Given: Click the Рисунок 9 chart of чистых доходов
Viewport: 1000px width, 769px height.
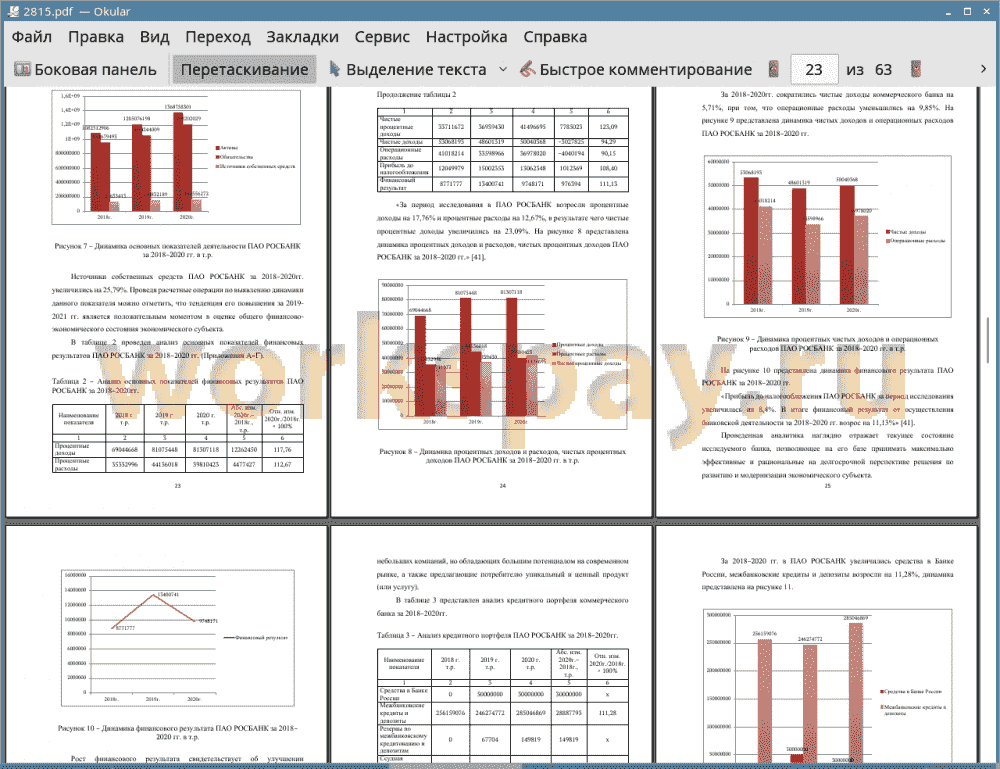Looking at the screenshot, I should coord(828,236).
